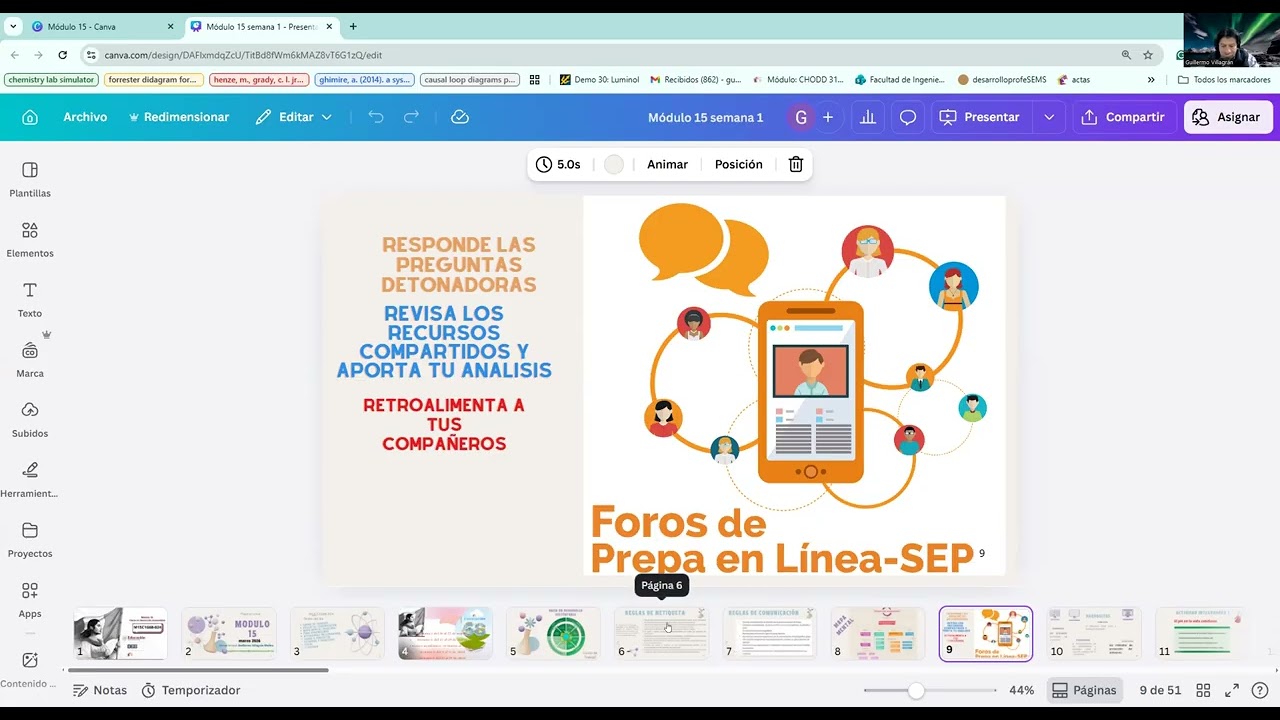The width and height of the screenshot is (1280, 720).
Task: Click the thumbnail strip horizontal scrollbar
Action: [199, 670]
